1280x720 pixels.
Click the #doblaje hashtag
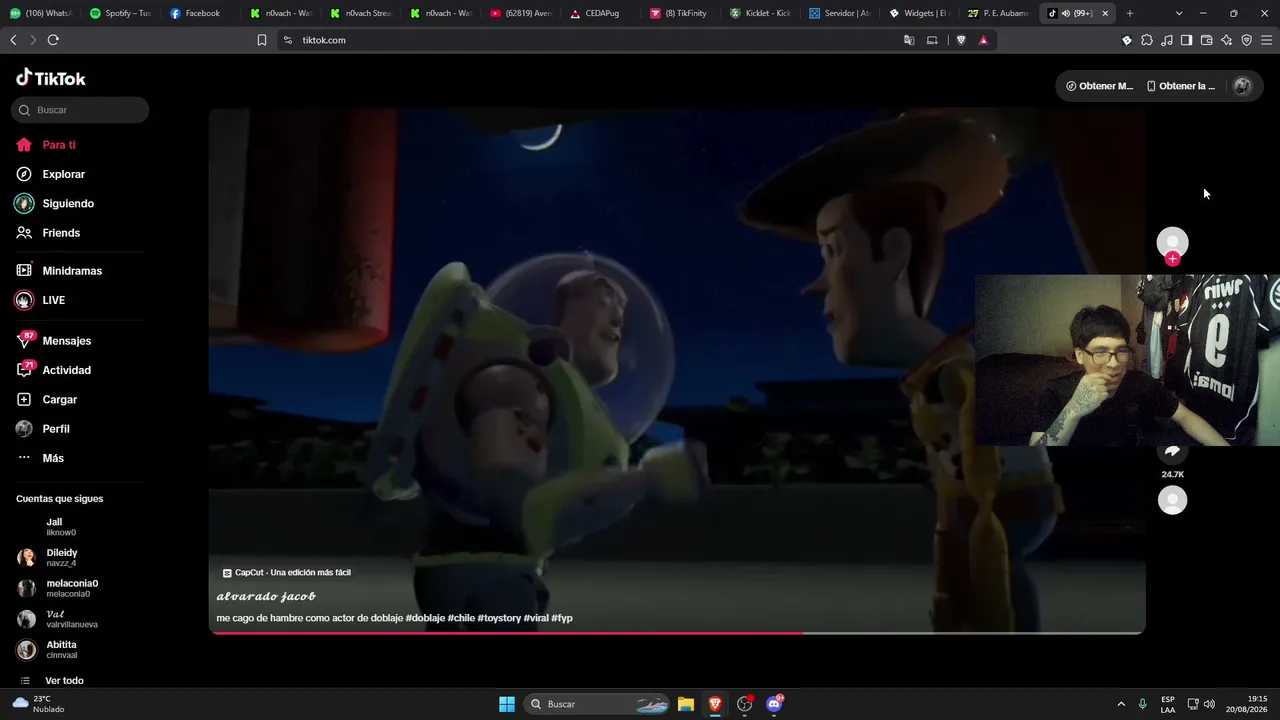click(x=425, y=618)
